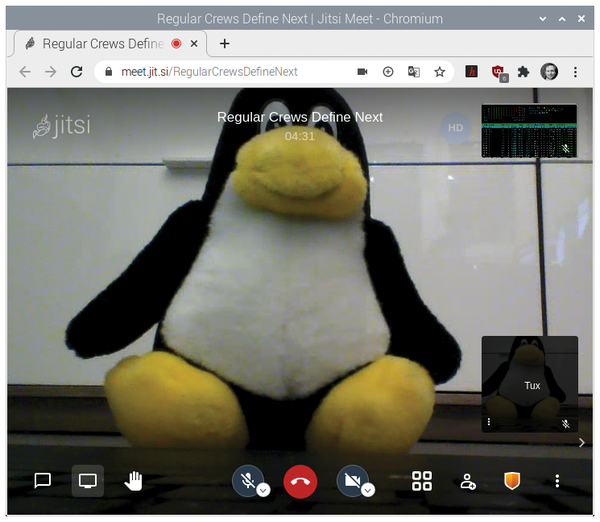Open the uBlock Origin shield extension
The width and height of the screenshot is (600, 522).
pyautogui.click(x=499, y=73)
